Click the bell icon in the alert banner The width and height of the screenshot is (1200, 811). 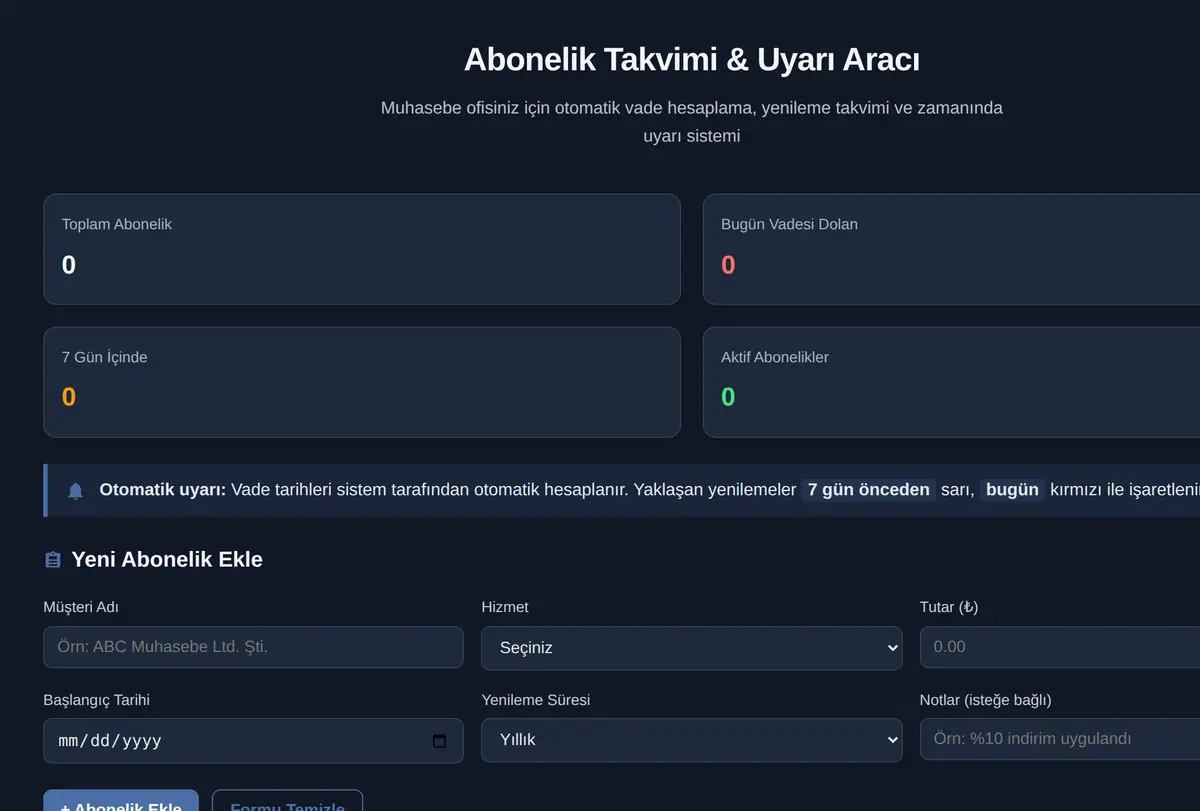pos(75,491)
